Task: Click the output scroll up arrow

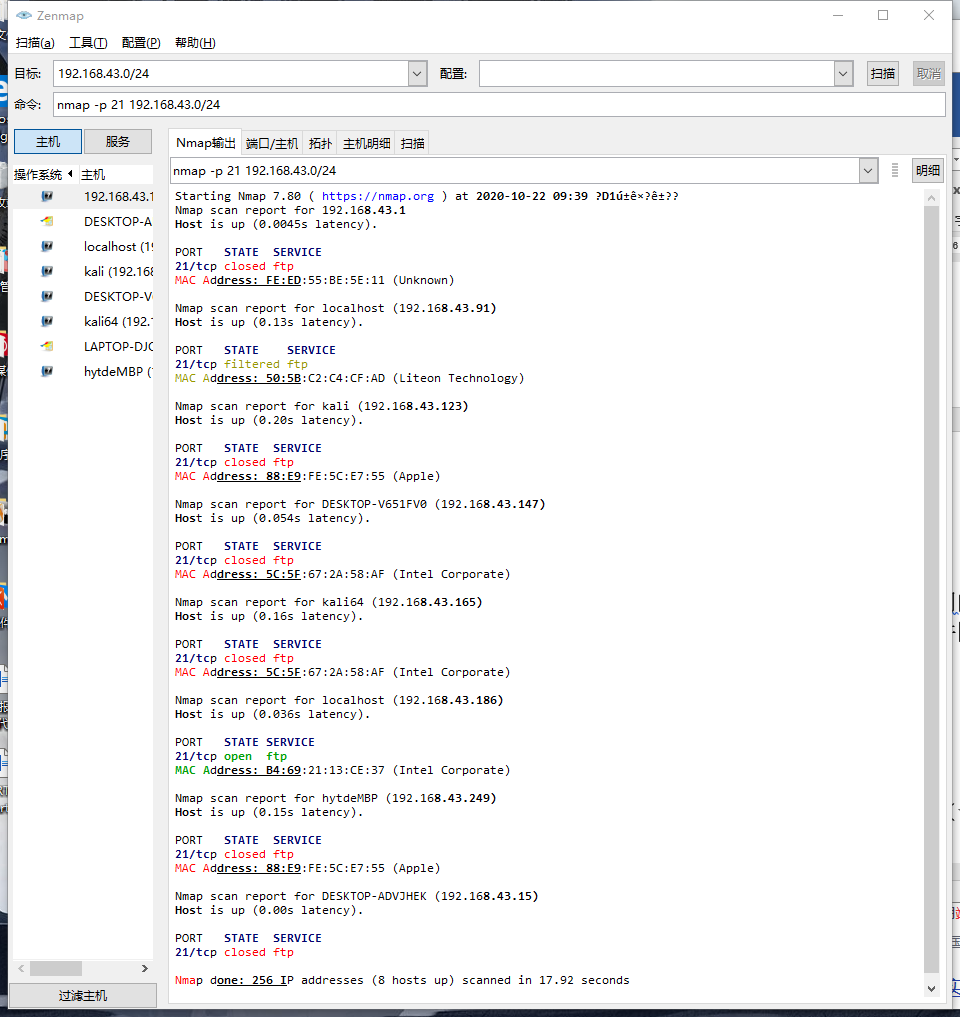Action: [931, 198]
